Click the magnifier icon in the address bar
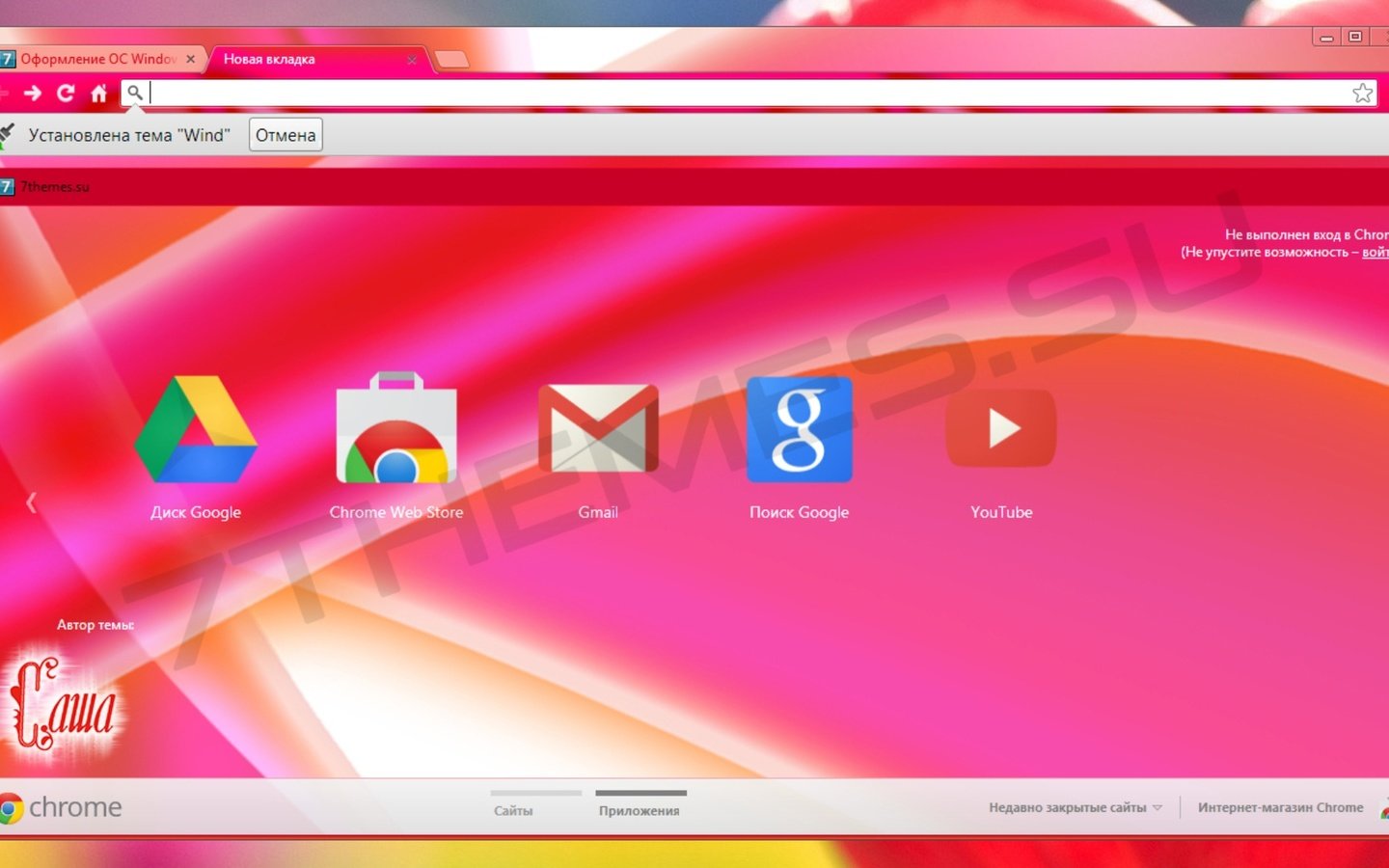Screen dimensions: 1389x868 (x=135, y=93)
